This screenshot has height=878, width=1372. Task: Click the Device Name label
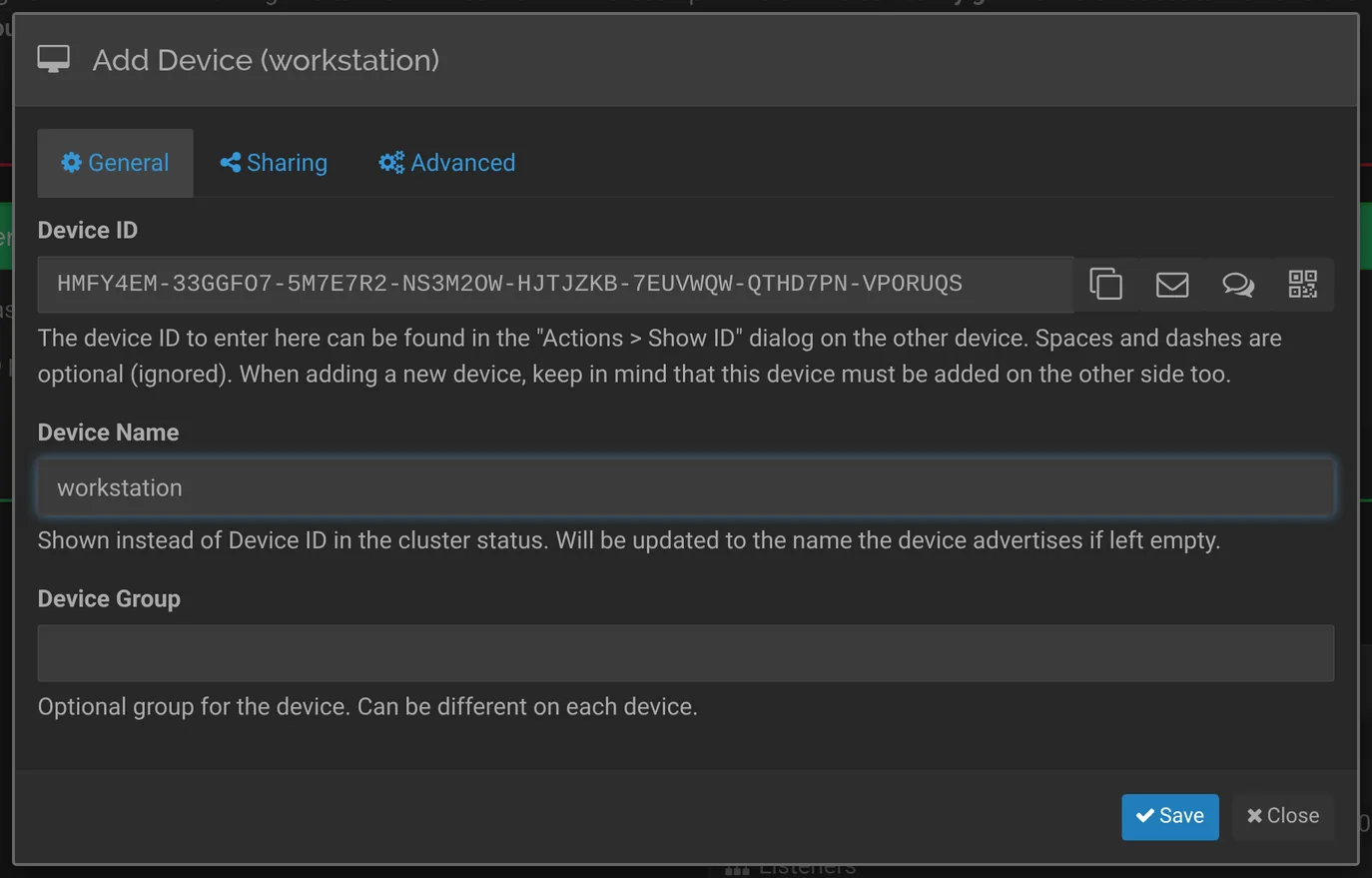coord(108,433)
